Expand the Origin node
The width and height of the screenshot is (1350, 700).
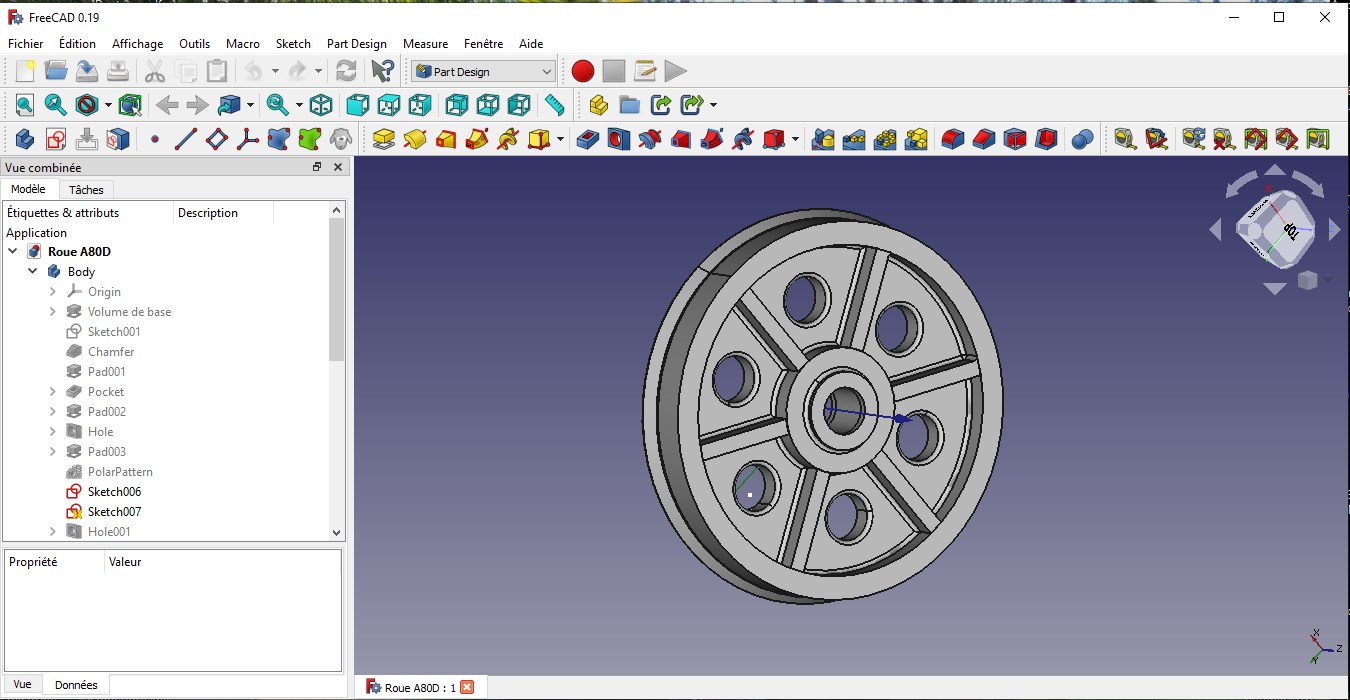point(53,292)
